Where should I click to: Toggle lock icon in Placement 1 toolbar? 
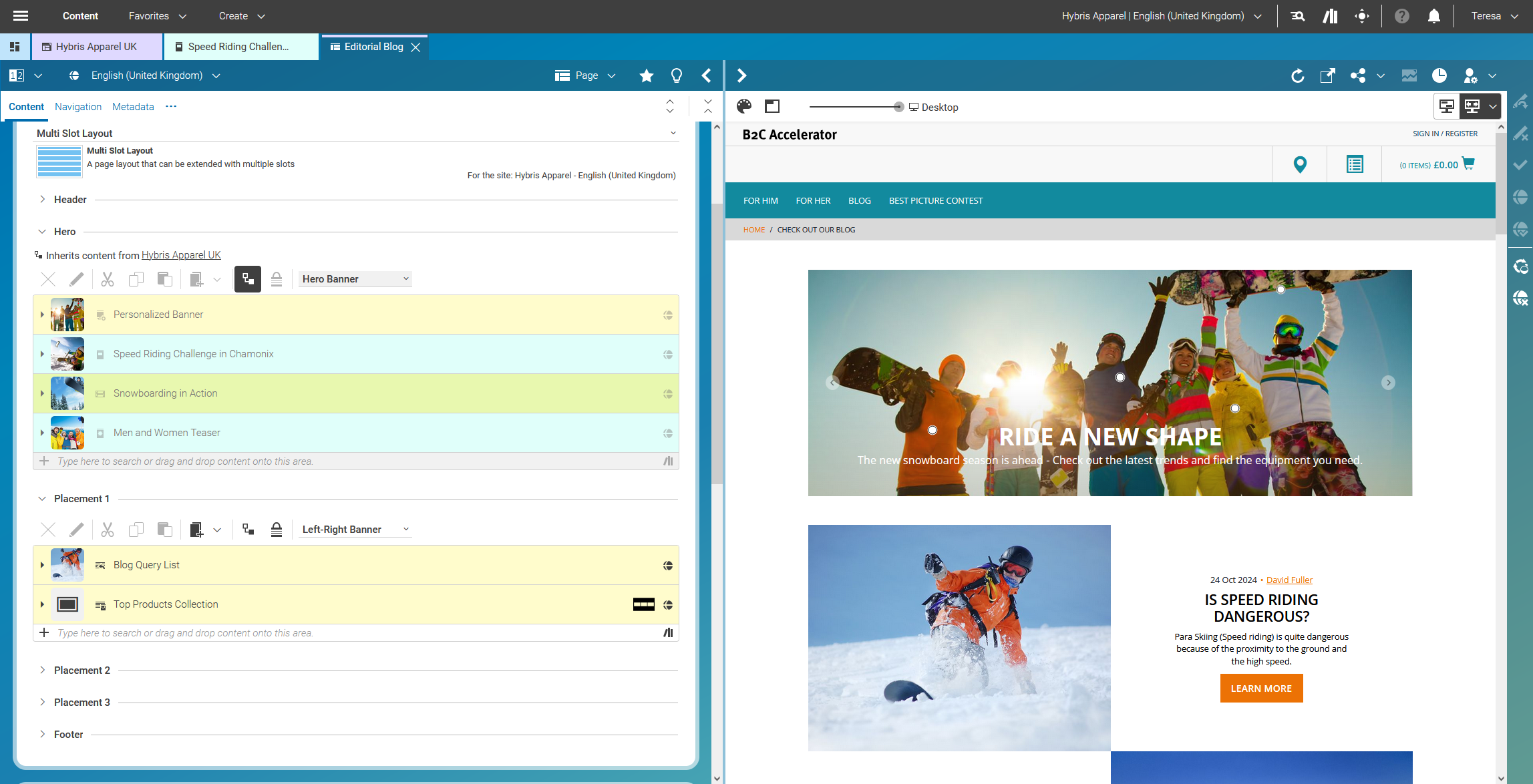(276, 530)
